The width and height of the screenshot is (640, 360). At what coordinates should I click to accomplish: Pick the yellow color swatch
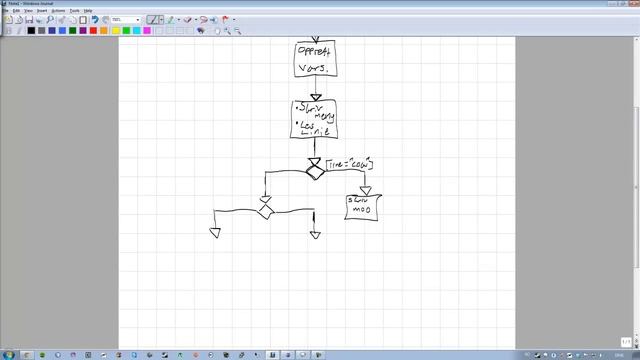click(x=116, y=31)
